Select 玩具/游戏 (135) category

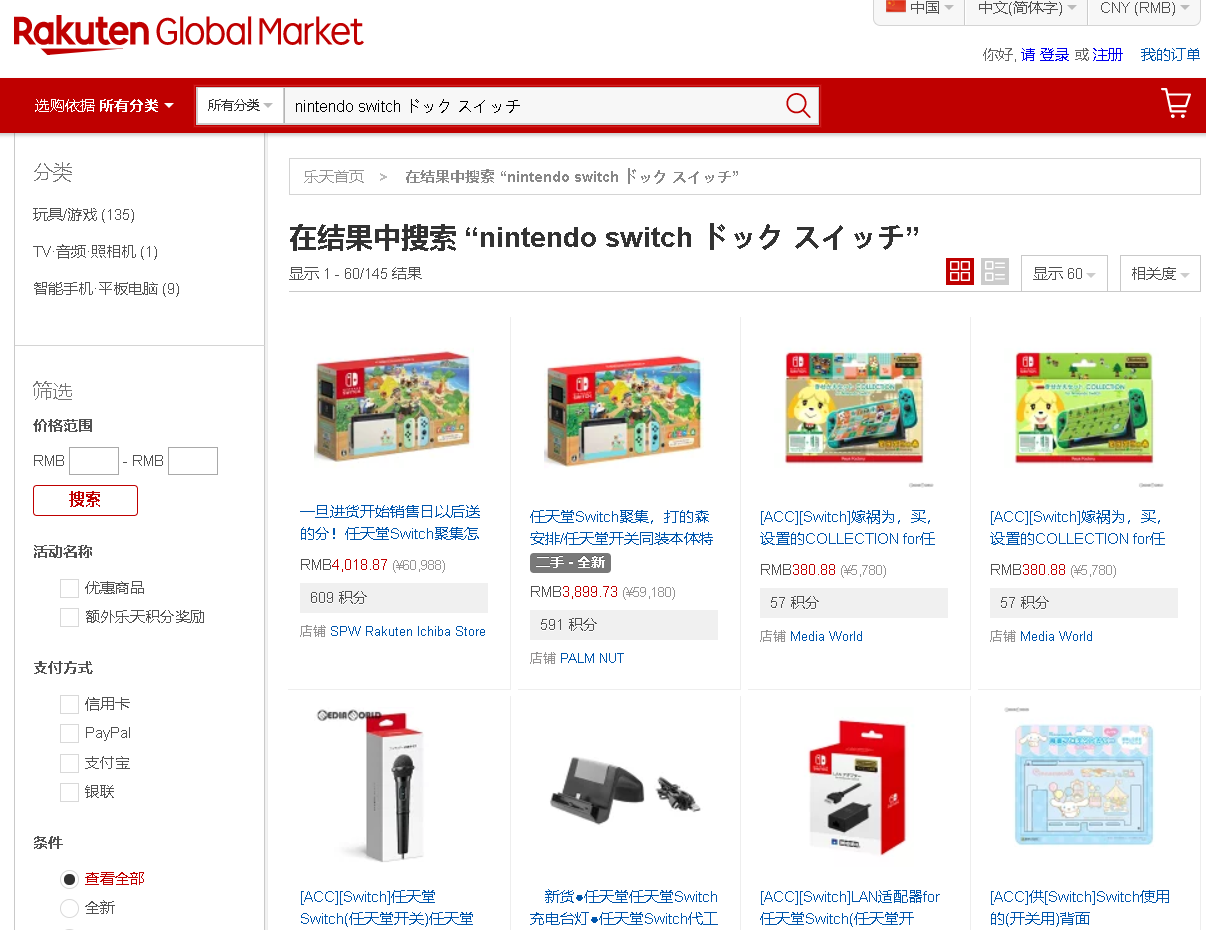click(x=84, y=215)
